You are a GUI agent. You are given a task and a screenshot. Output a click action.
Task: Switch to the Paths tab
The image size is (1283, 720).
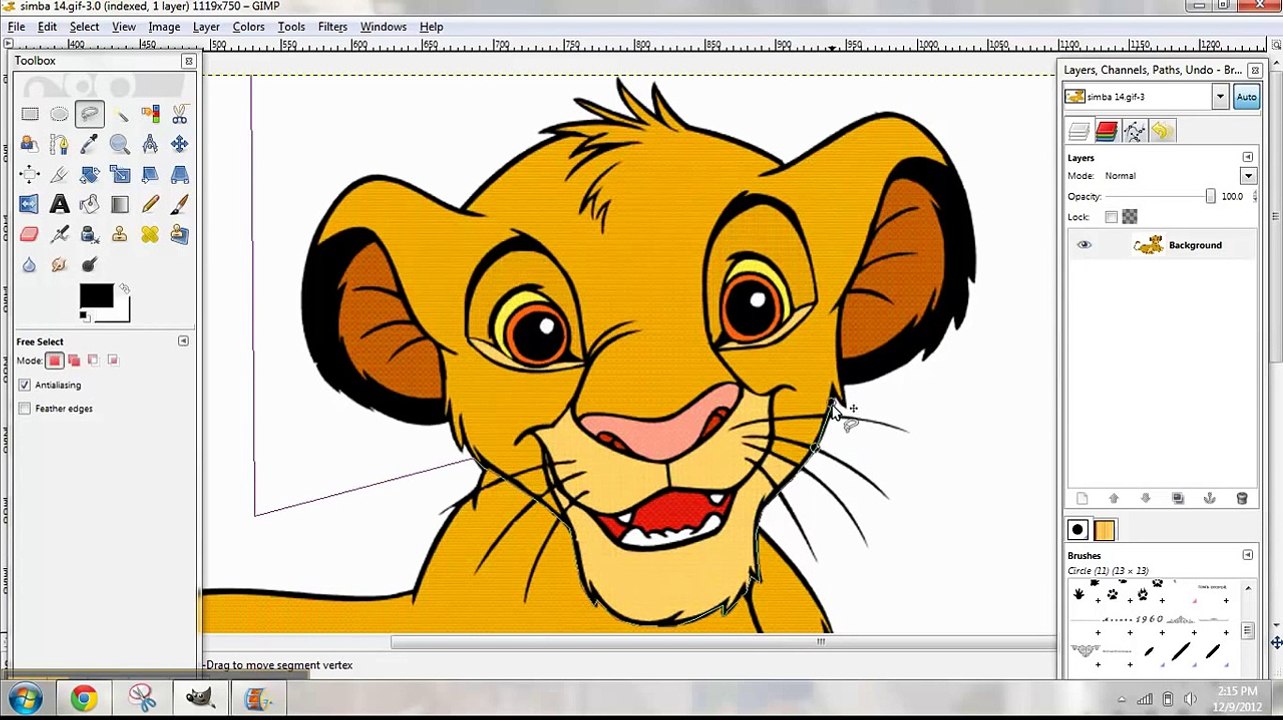(x=1134, y=131)
